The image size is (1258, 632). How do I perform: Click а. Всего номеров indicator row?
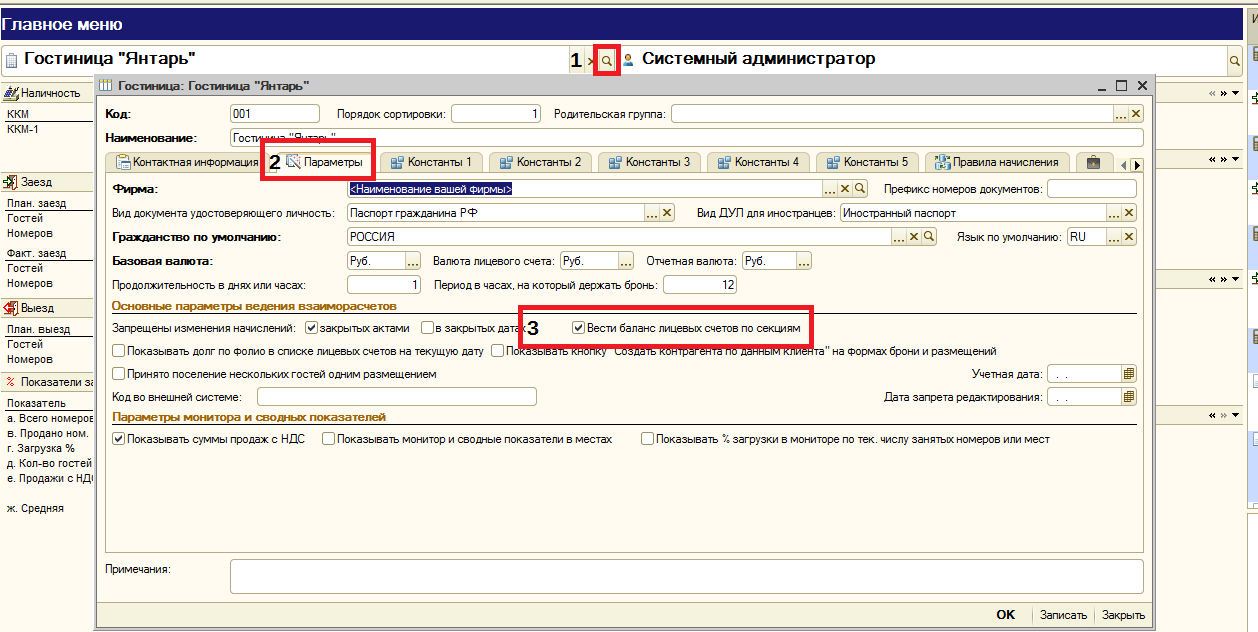(48, 418)
